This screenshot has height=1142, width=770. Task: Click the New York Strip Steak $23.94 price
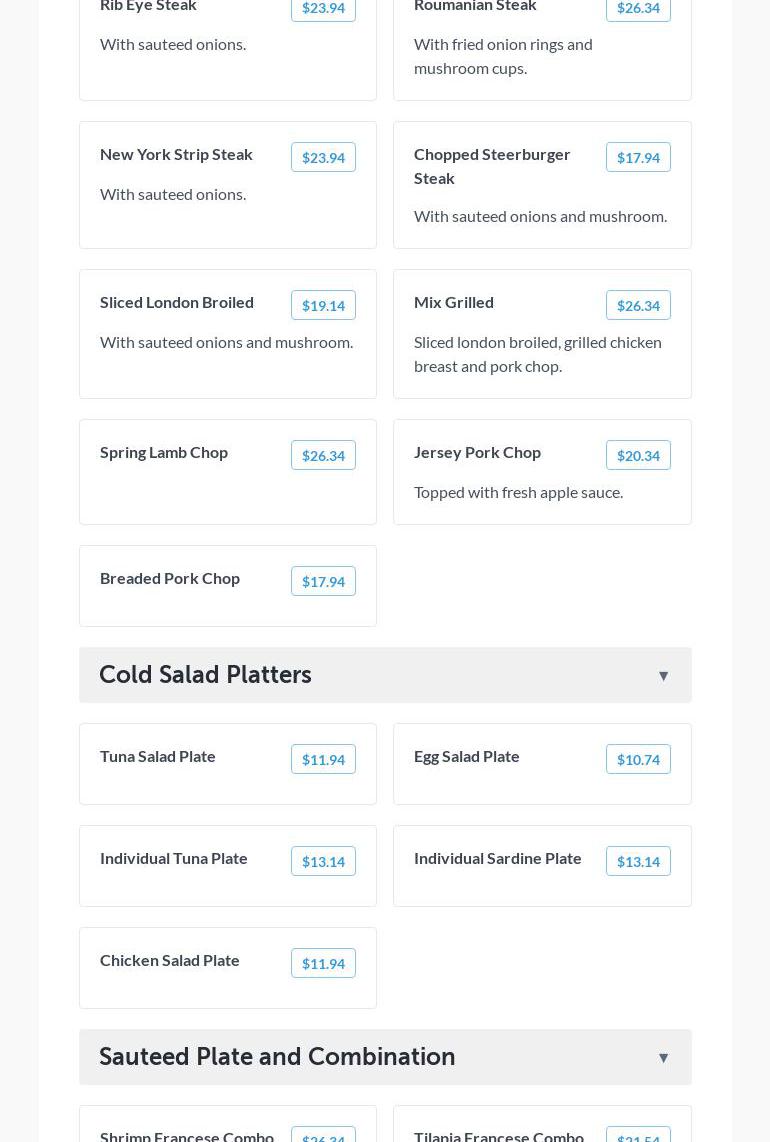(323, 158)
